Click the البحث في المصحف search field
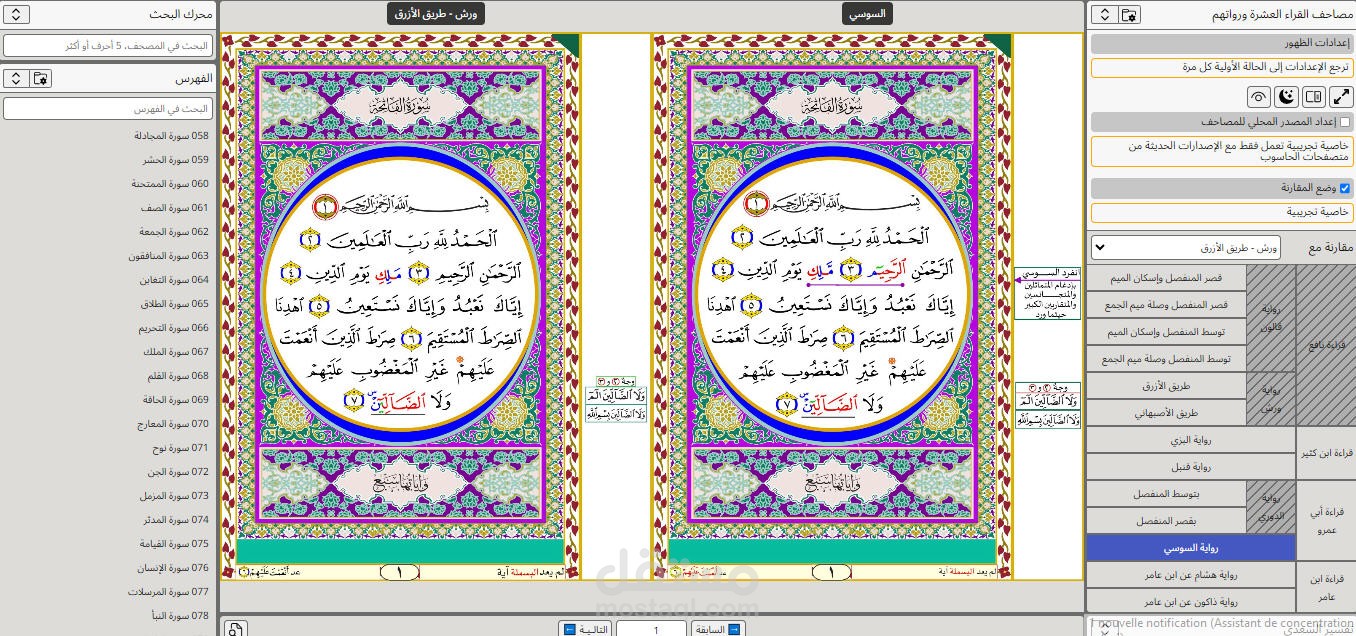 (108, 46)
